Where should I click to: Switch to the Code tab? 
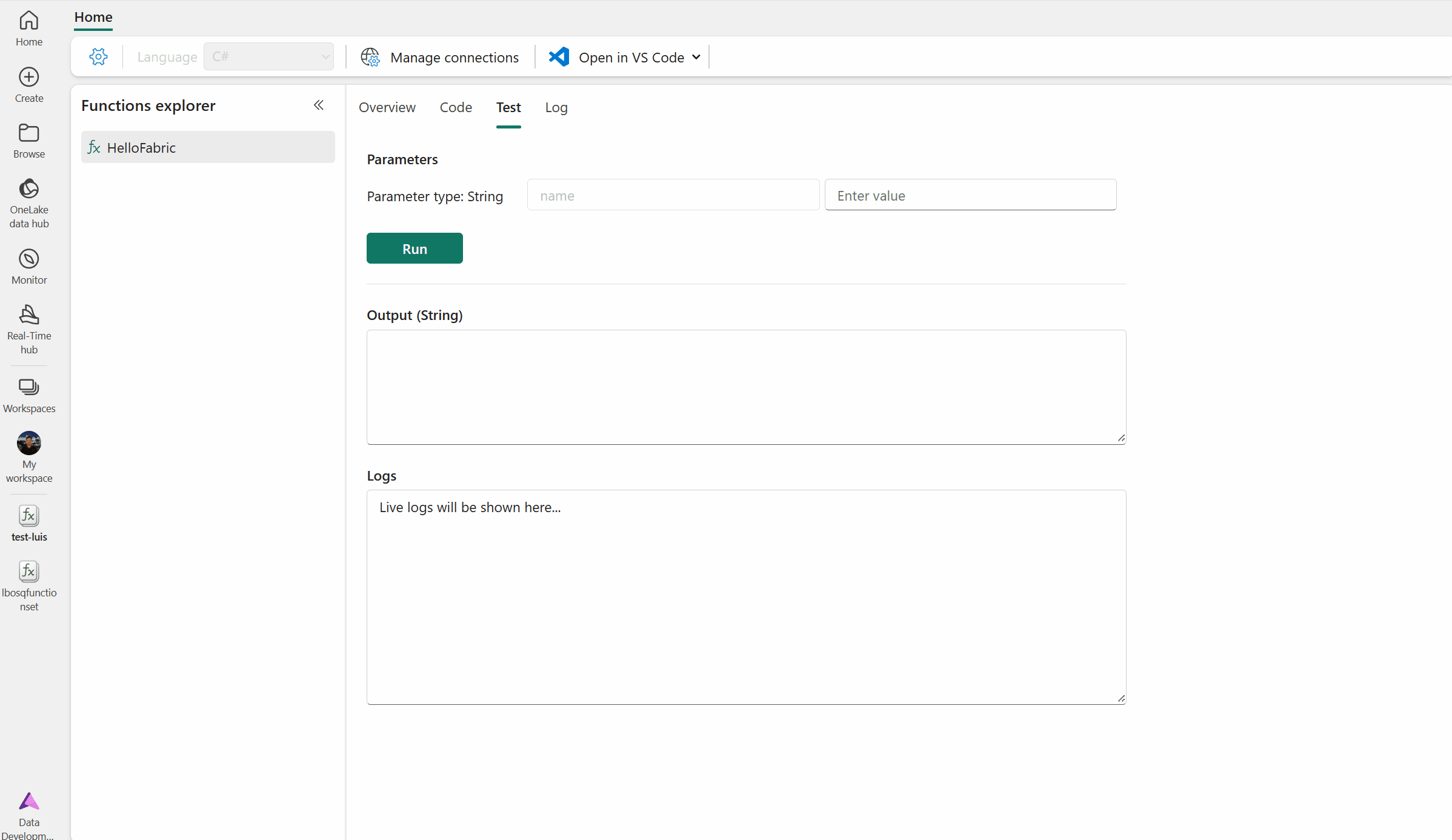456,107
